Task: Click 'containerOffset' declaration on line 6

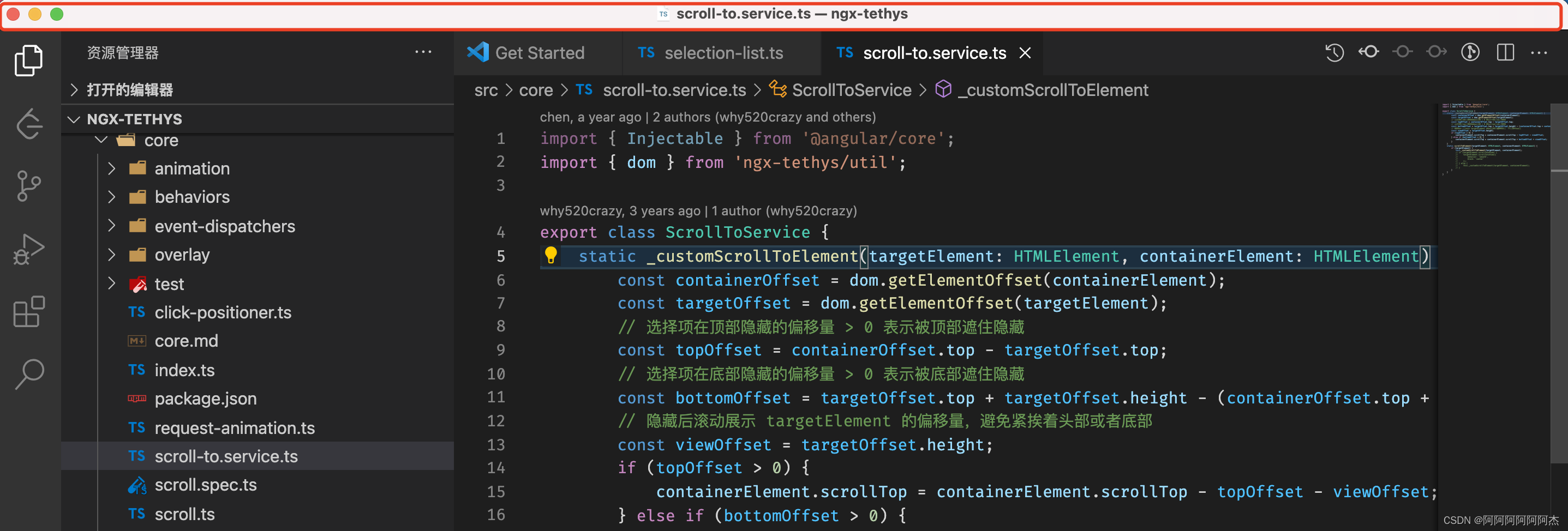Action: (x=747, y=280)
